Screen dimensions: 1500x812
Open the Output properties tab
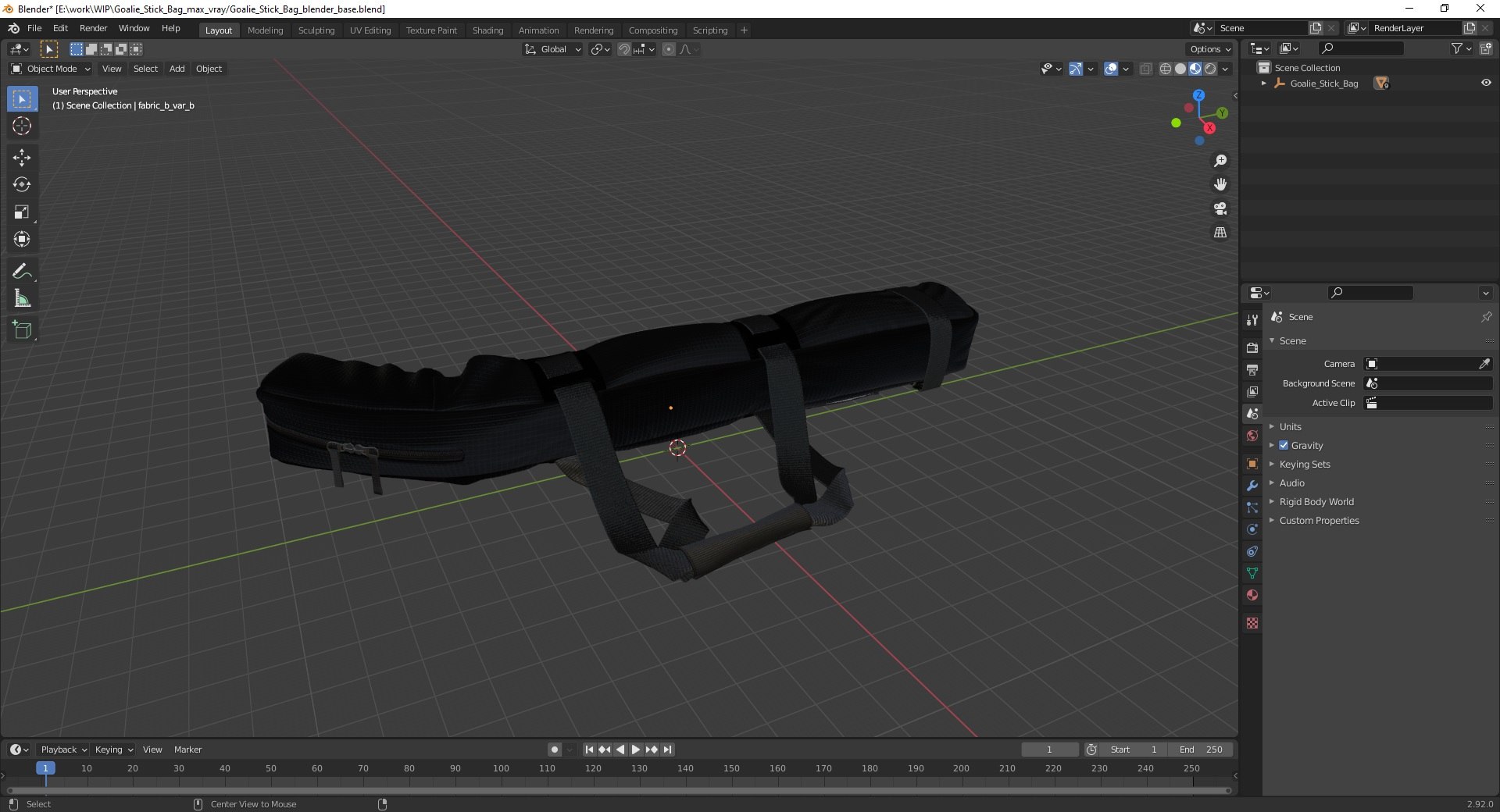pyautogui.click(x=1252, y=370)
